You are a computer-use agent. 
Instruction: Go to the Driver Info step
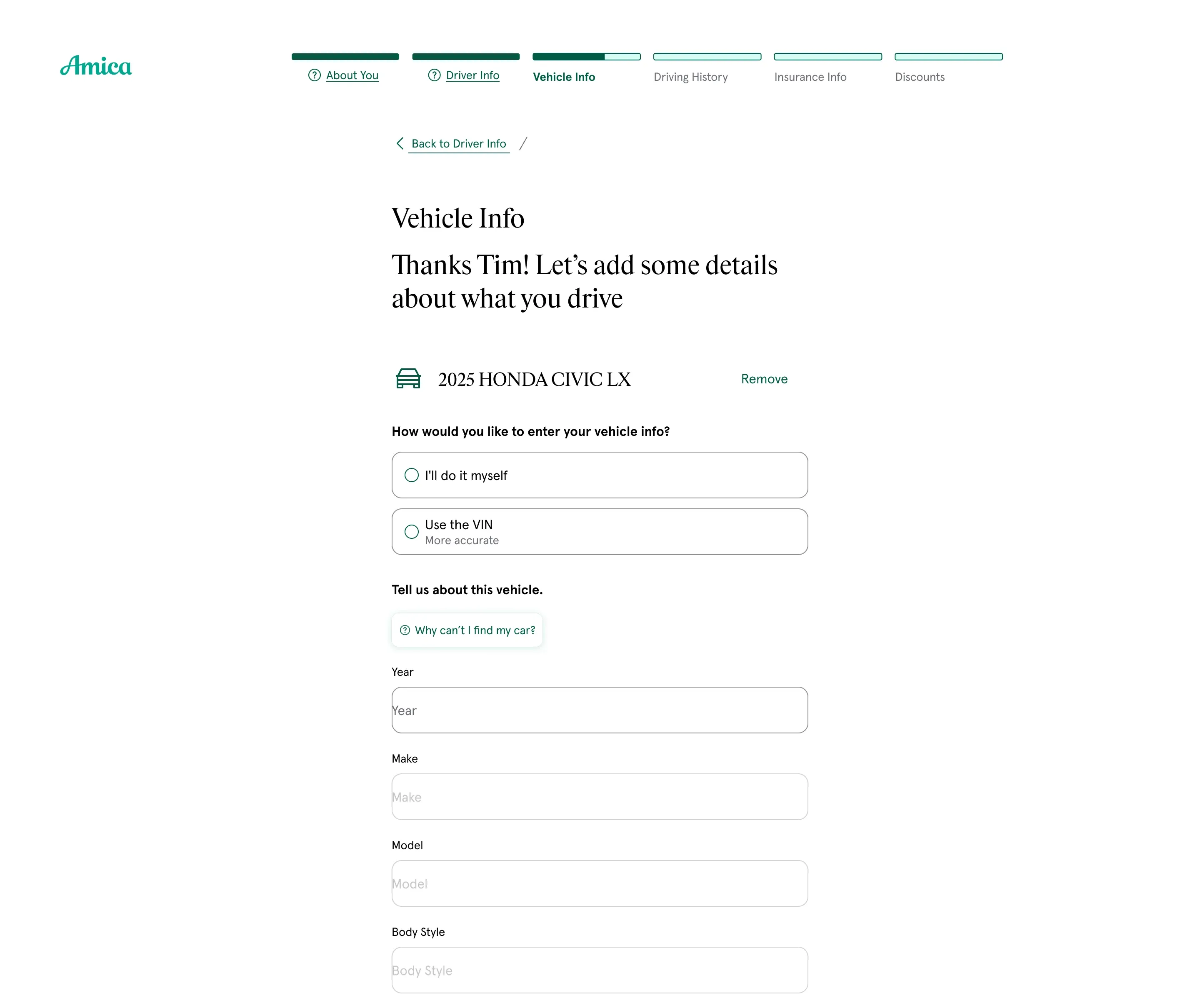click(x=472, y=75)
